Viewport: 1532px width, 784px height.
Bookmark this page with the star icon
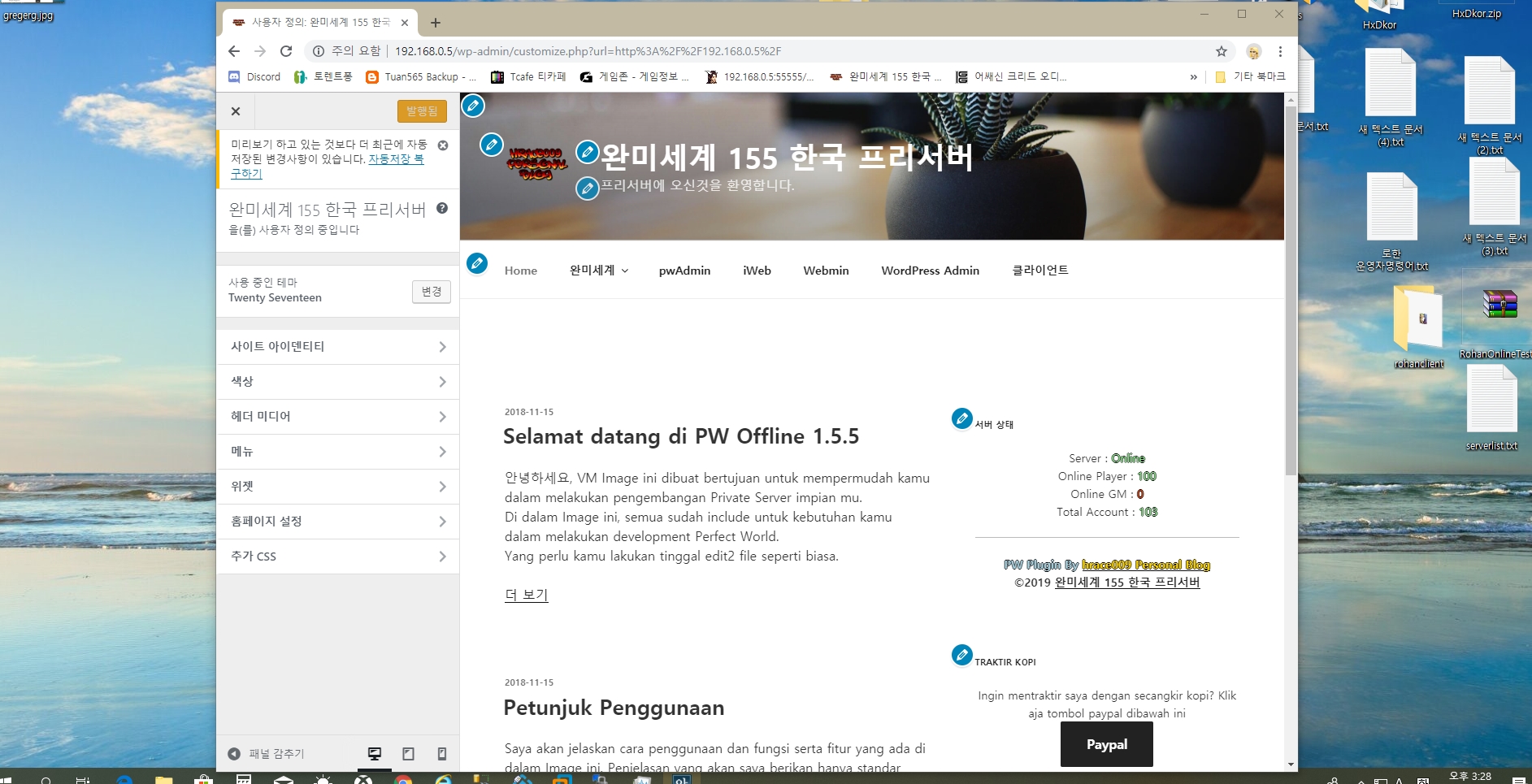pyautogui.click(x=1221, y=51)
